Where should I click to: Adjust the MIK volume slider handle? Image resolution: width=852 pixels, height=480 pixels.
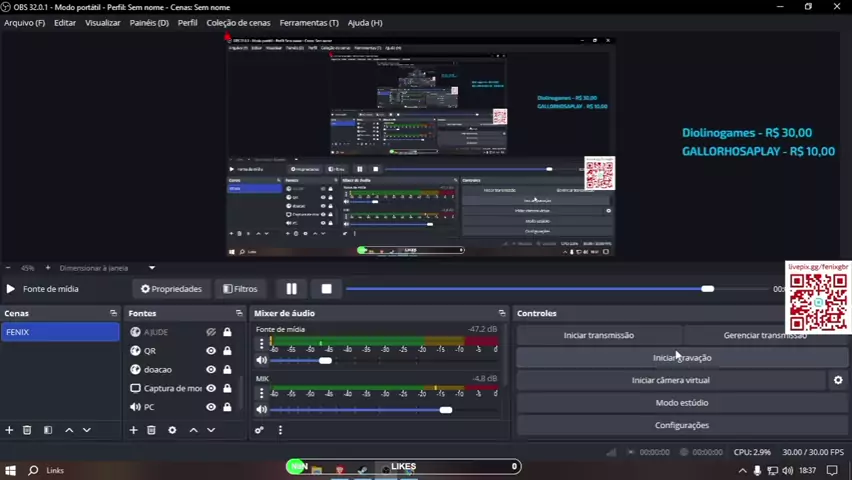[x=445, y=409]
